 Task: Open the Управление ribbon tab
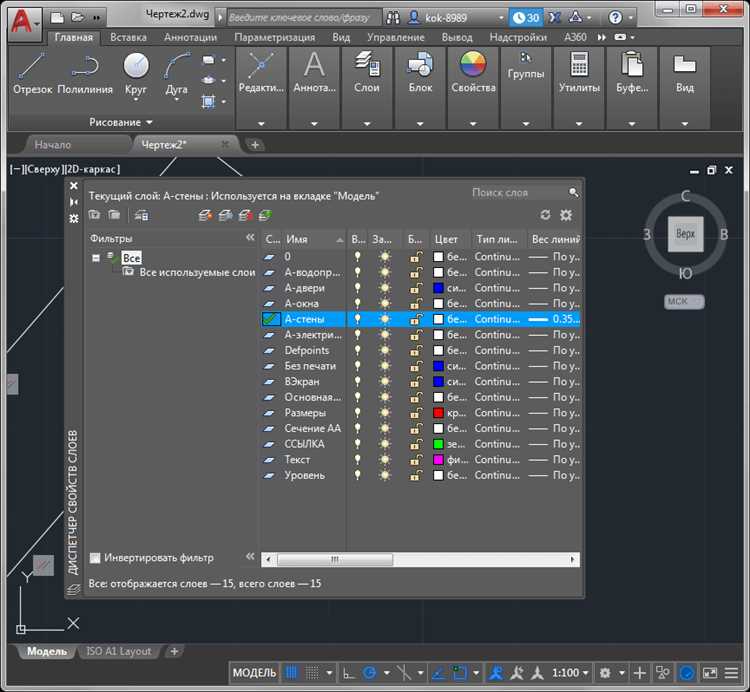(x=396, y=37)
